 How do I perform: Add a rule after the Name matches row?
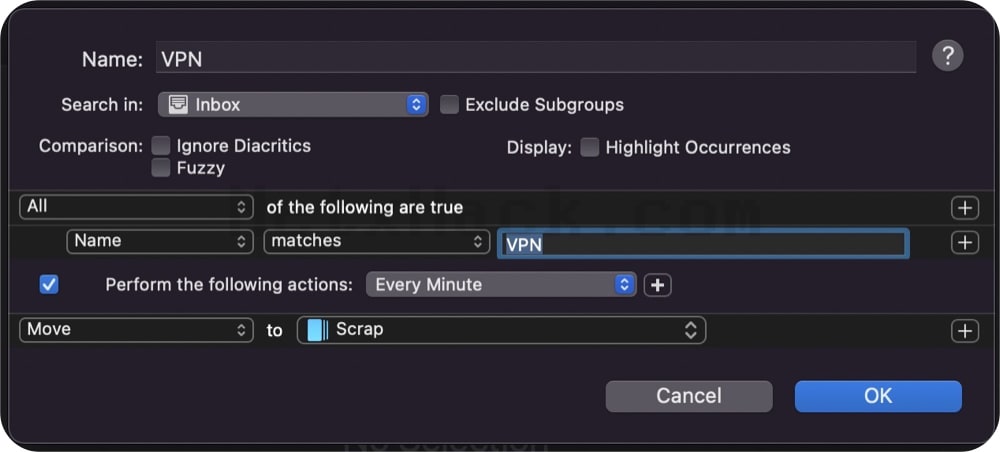[965, 242]
